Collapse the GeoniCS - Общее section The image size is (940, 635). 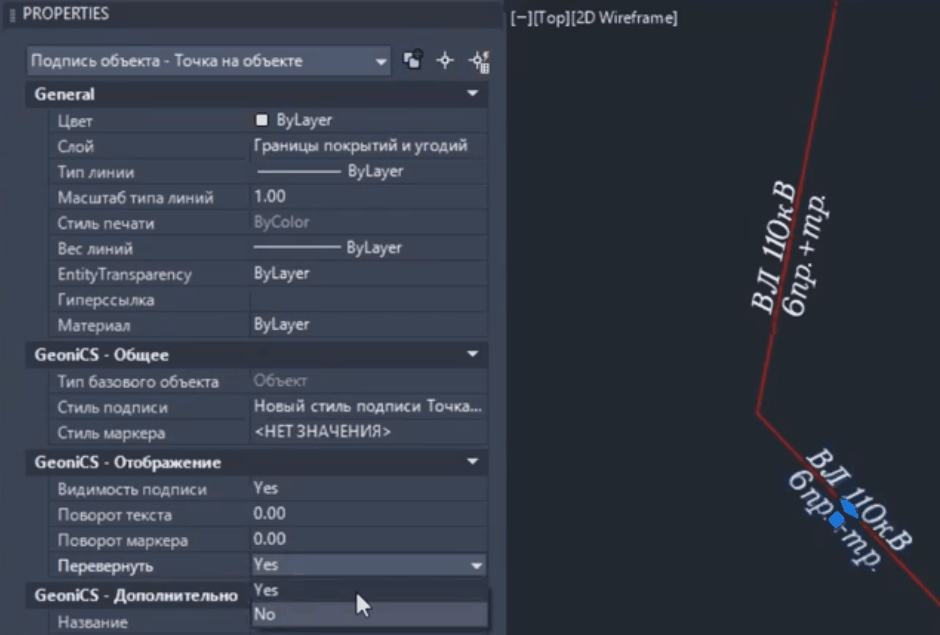coord(472,354)
